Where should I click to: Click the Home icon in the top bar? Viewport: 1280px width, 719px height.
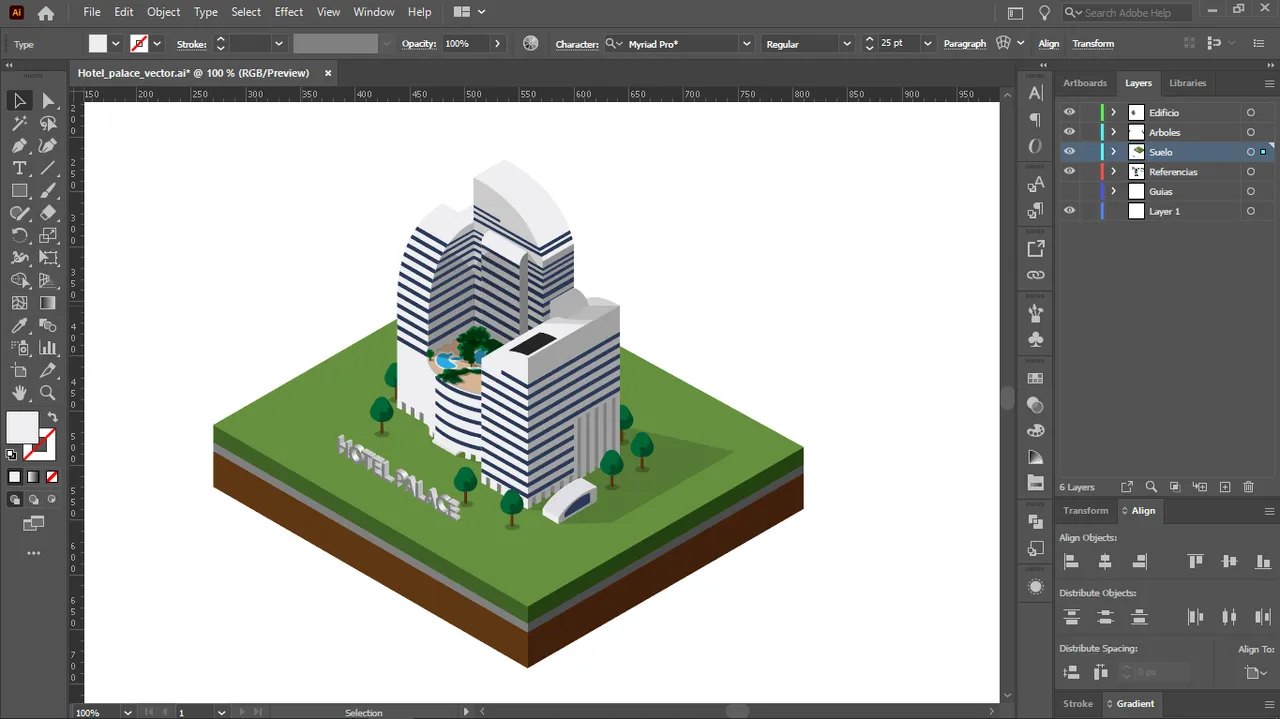pyautogui.click(x=46, y=13)
